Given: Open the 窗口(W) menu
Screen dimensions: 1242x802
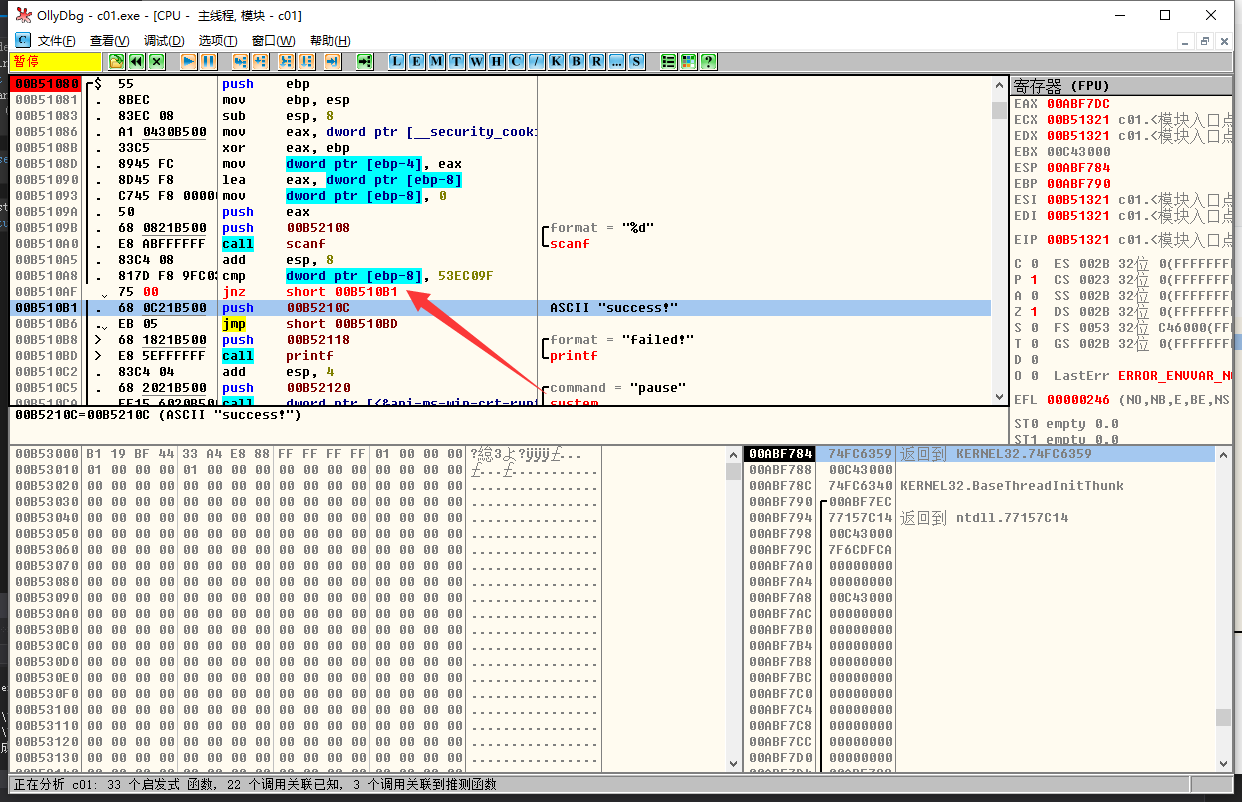Looking at the screenshot, I should pos(273,41).
